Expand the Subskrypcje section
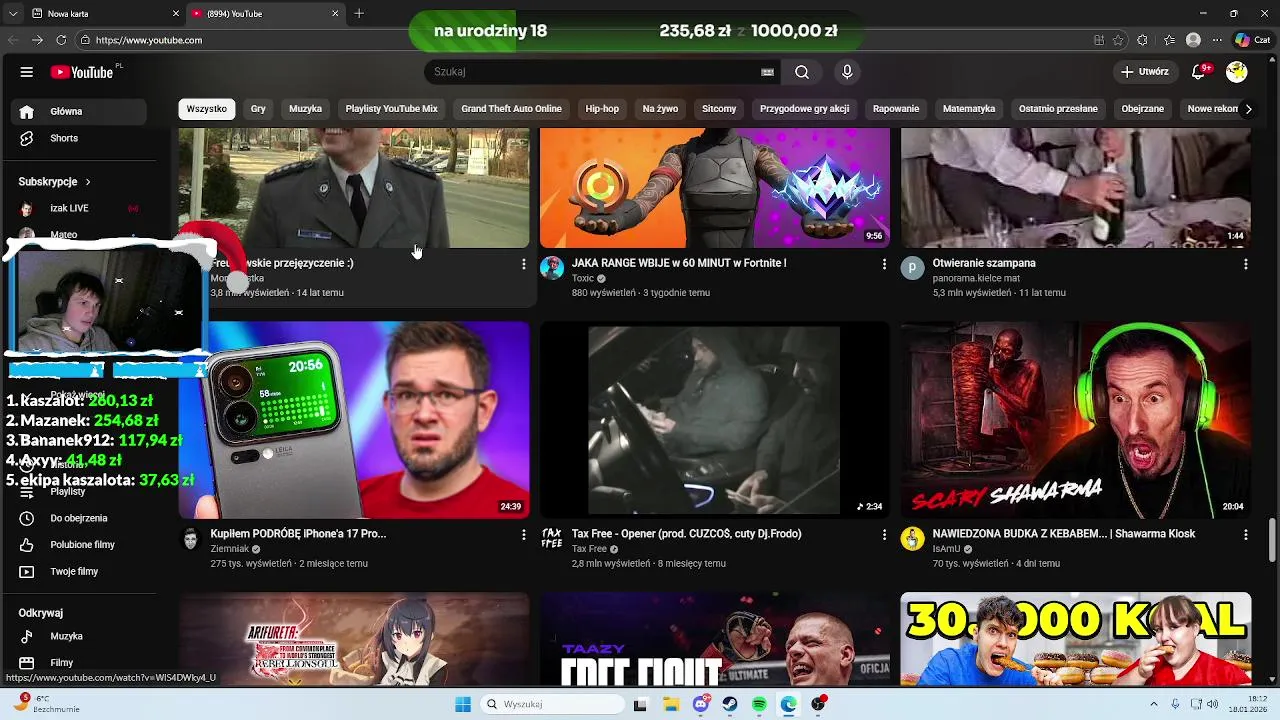 [54, 182]
